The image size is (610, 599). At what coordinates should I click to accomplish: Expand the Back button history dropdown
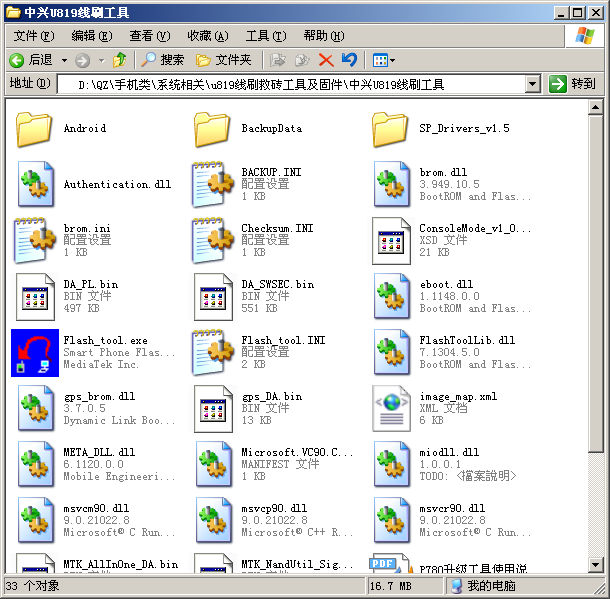point(64,60)
